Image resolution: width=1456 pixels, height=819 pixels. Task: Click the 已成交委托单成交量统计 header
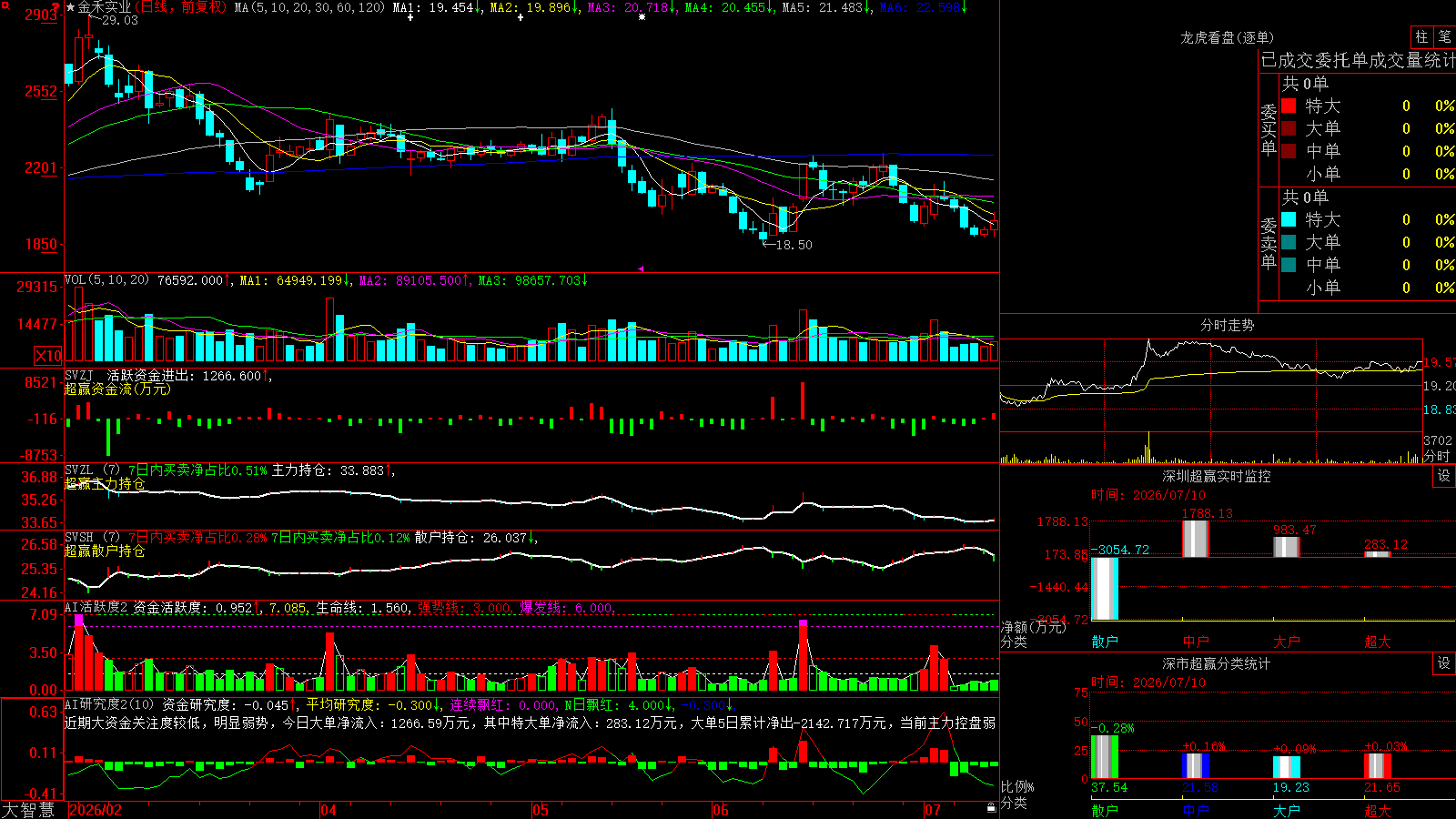[x=1358, y=60]
